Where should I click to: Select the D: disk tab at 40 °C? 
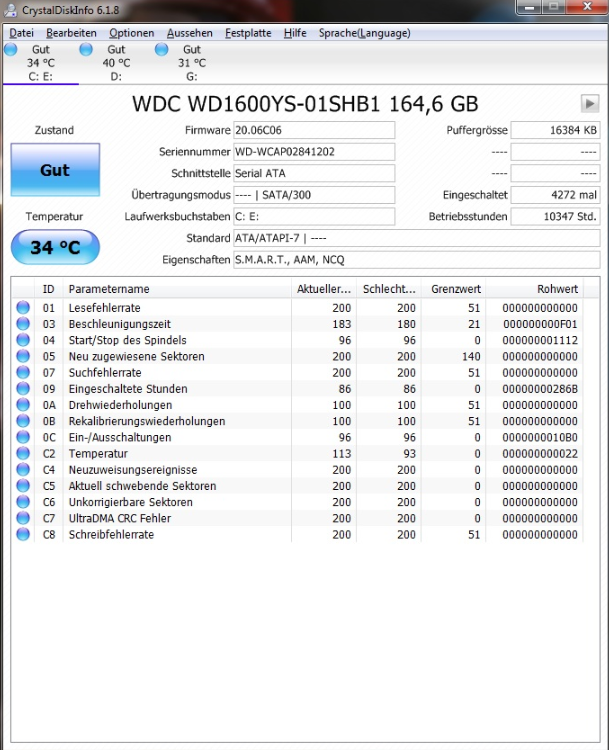tap(116, 63)
